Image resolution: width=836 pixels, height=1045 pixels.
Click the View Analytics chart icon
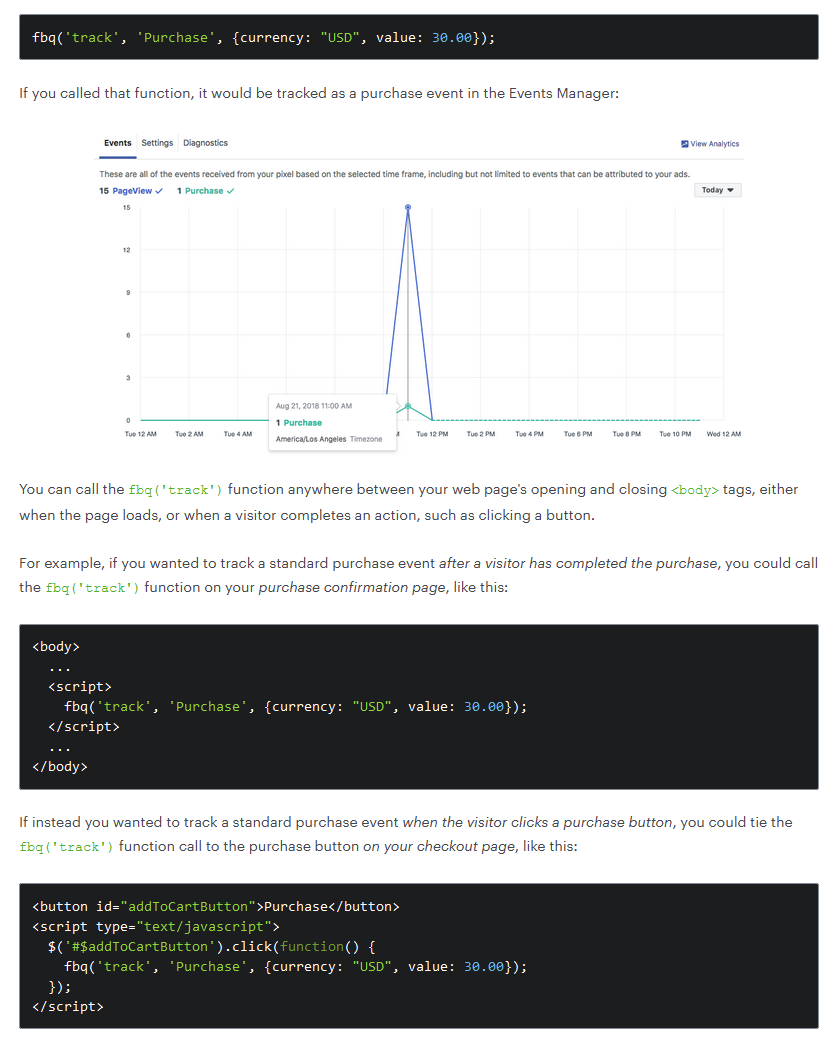click(684, 144)
